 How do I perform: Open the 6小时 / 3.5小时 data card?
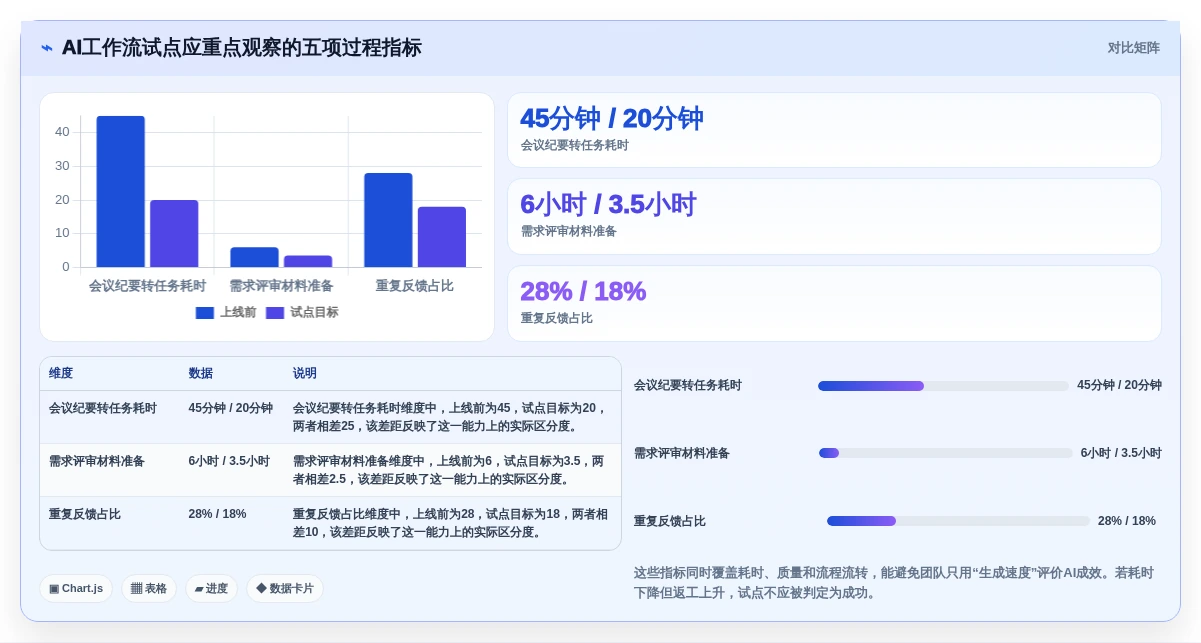click(x=834, y=216)
